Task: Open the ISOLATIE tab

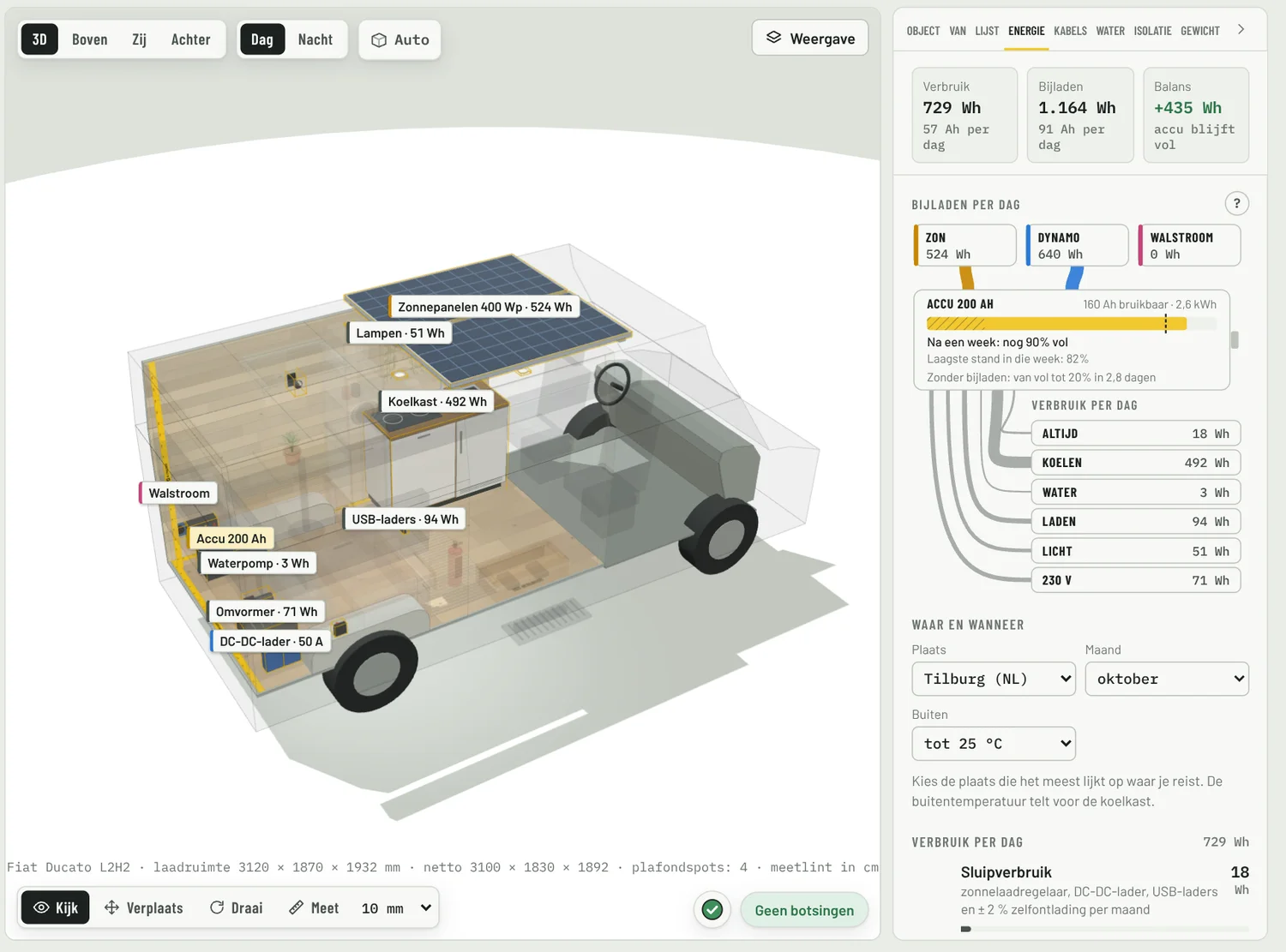Action: pyautogui.click(x=1152, y=31)
